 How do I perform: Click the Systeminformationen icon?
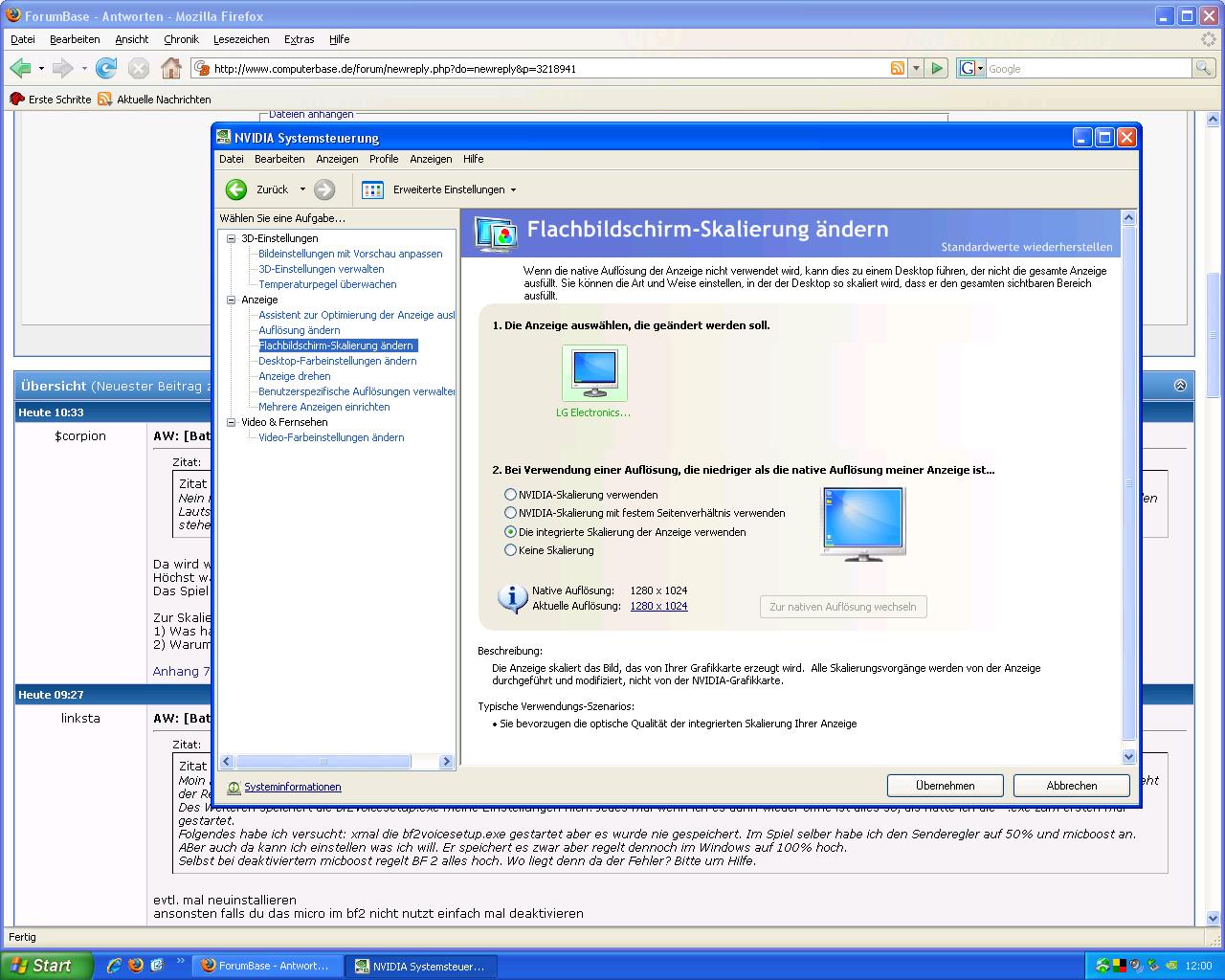pyautogui.click(x=234, y=787)
